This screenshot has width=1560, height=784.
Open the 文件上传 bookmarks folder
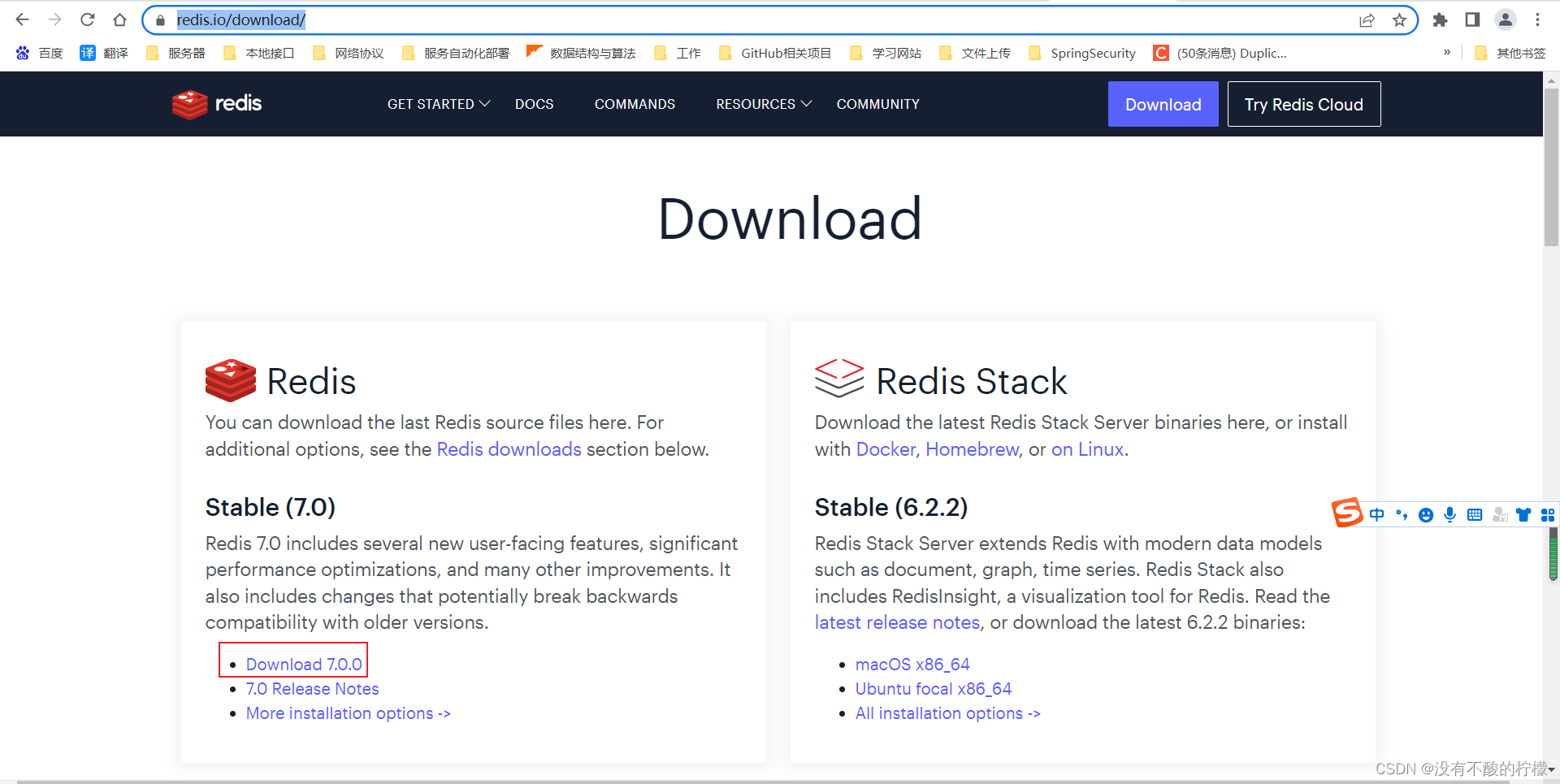click(975, 53)
